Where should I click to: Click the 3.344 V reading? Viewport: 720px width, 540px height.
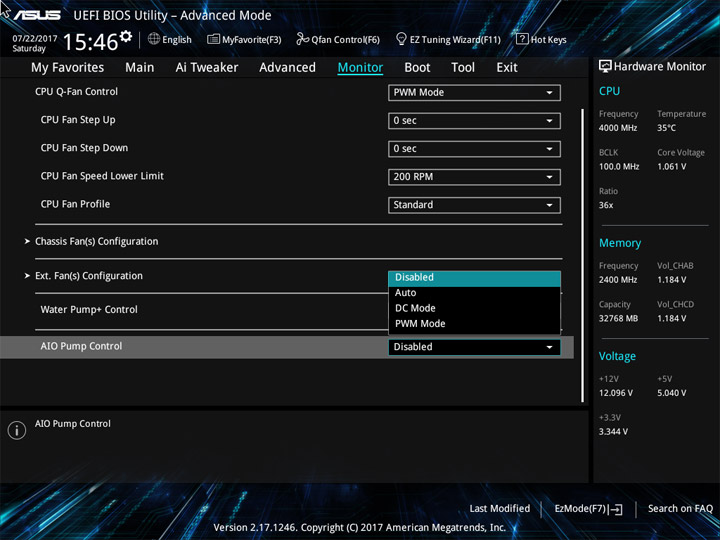click(613, 432)
